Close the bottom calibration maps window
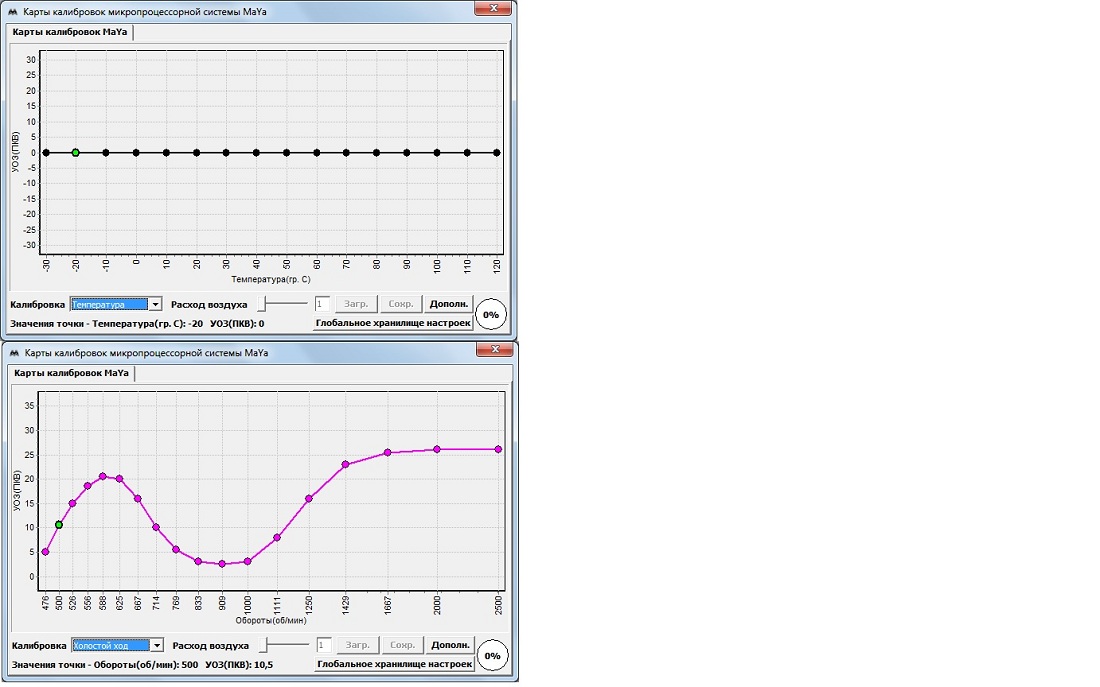Image resolution: width=1100 pixels, height=687 pixels. 494,349
